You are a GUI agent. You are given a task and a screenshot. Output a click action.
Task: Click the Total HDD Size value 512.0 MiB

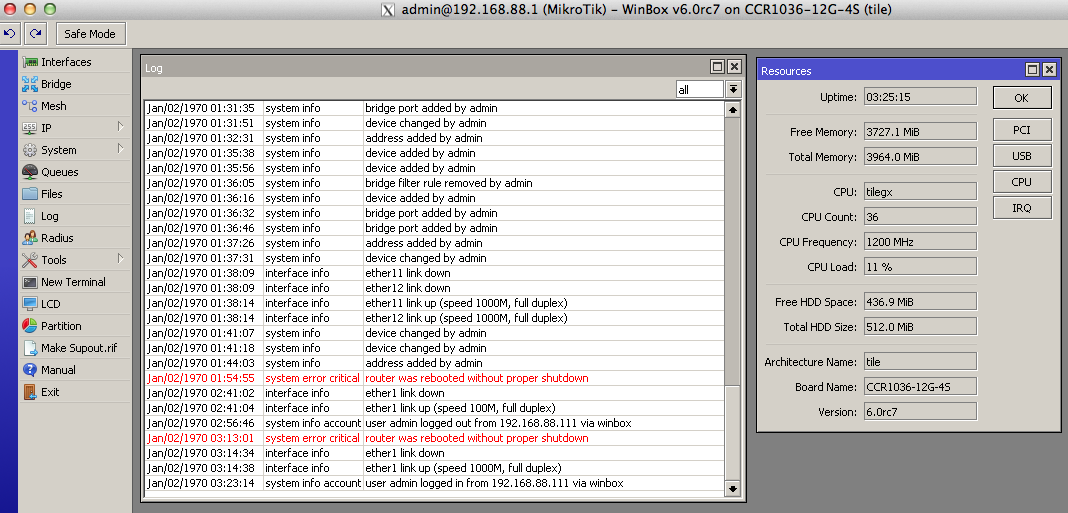coord(920,326)
